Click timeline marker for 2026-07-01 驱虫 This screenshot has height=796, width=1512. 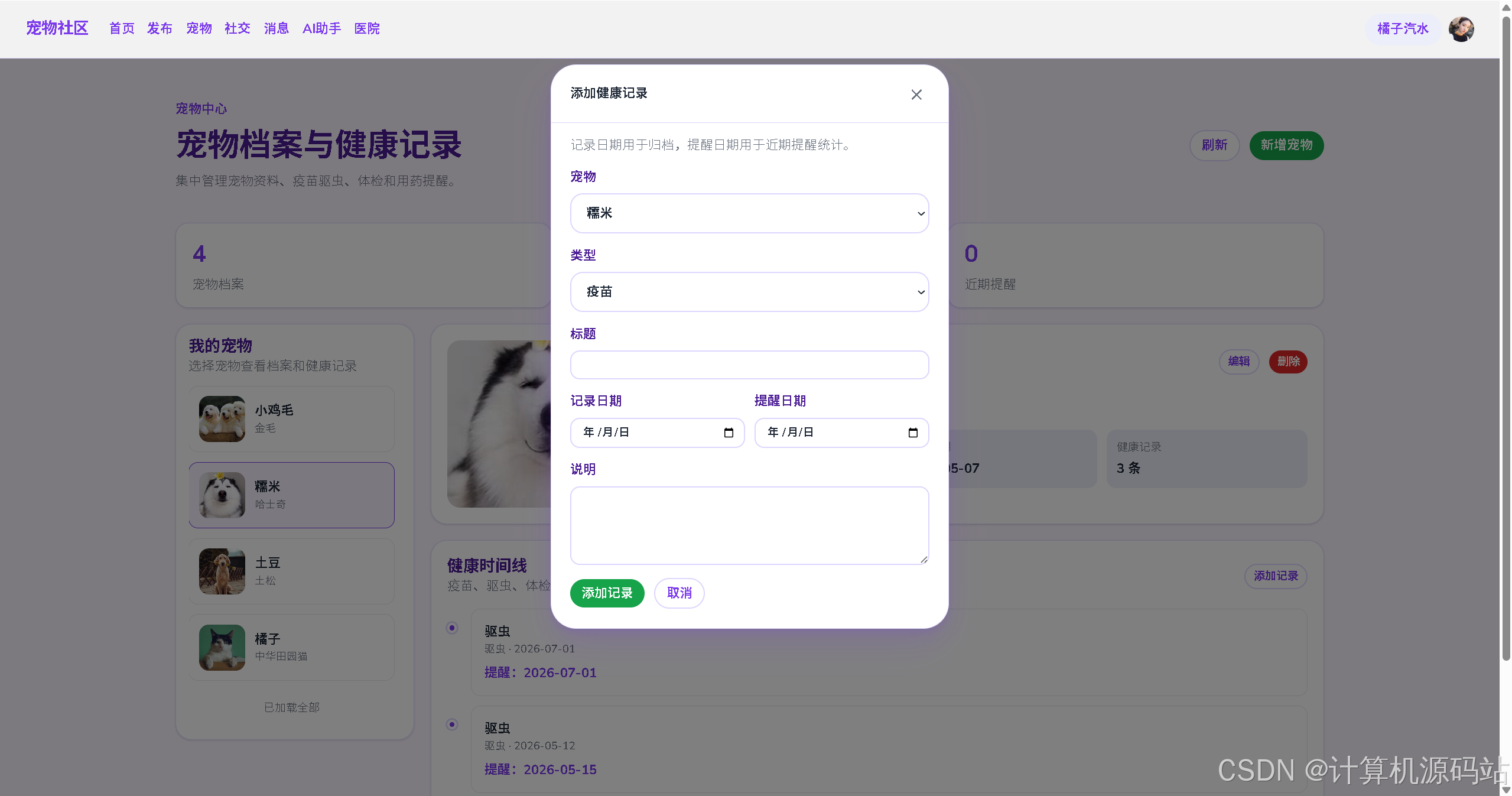tap(452, 628)
